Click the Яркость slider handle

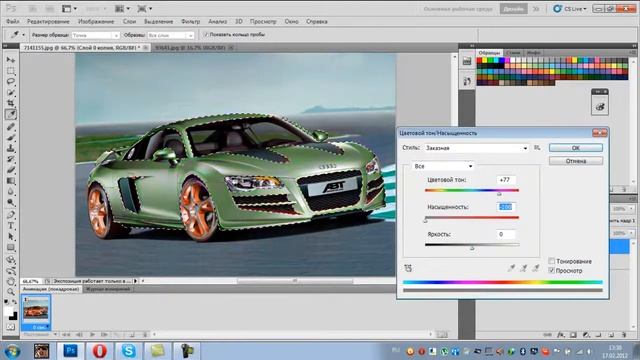coord(472,248)
